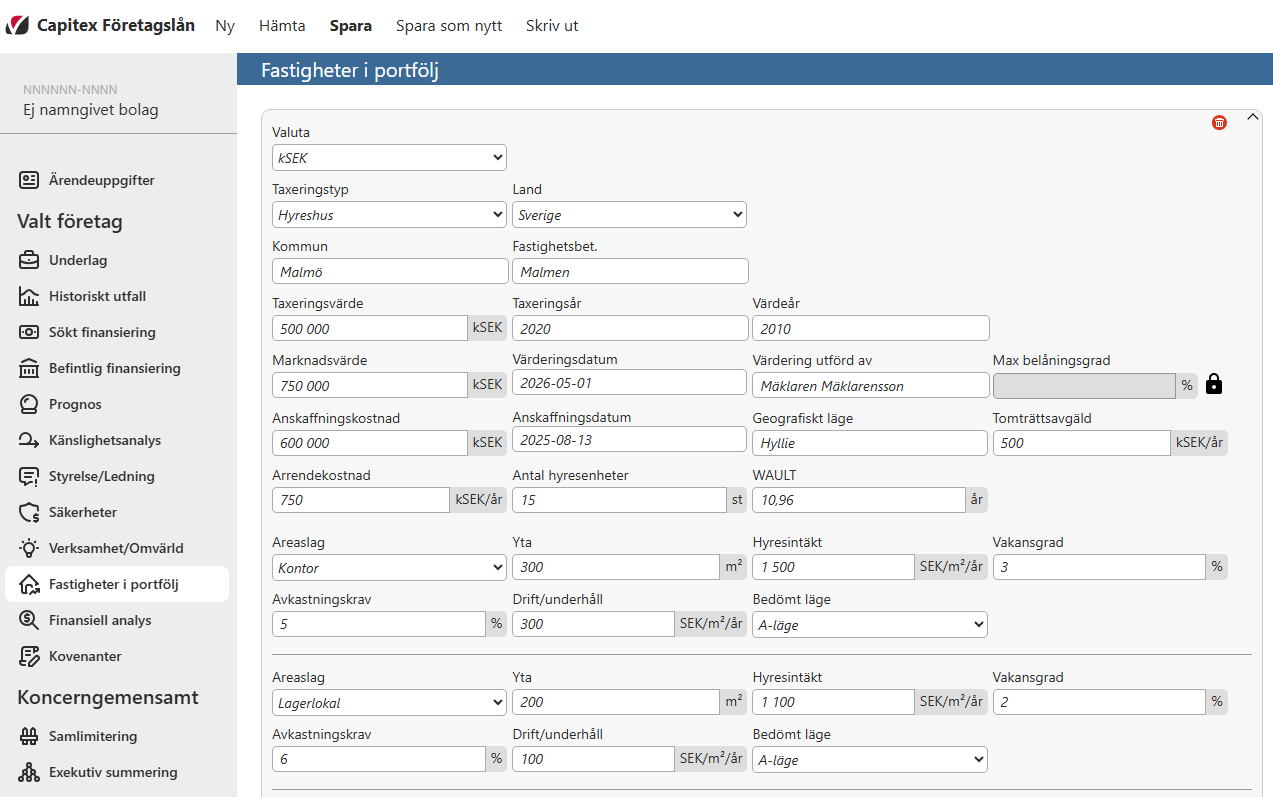This screenshot has height=797, width=1273.
Task: Click the Styrelse/Ledning speech icon
Action: pyautogui.click(x=29, y=476)
